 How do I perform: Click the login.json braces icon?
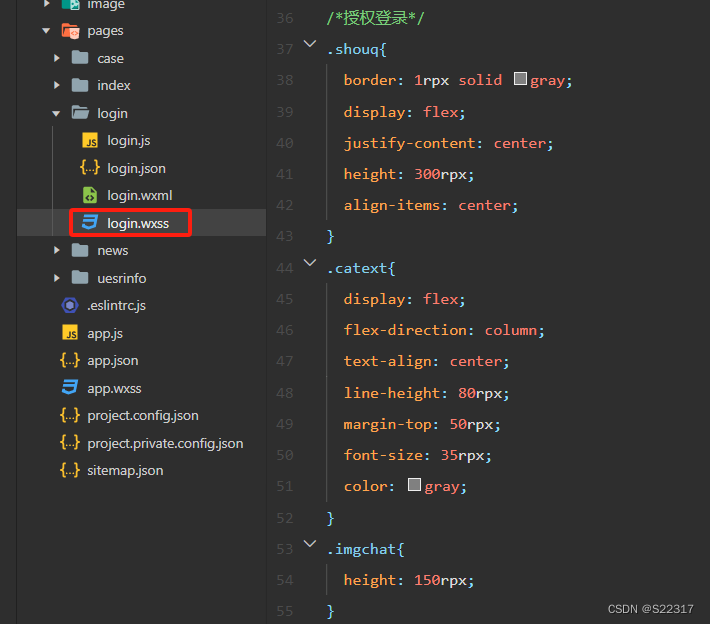90,168
